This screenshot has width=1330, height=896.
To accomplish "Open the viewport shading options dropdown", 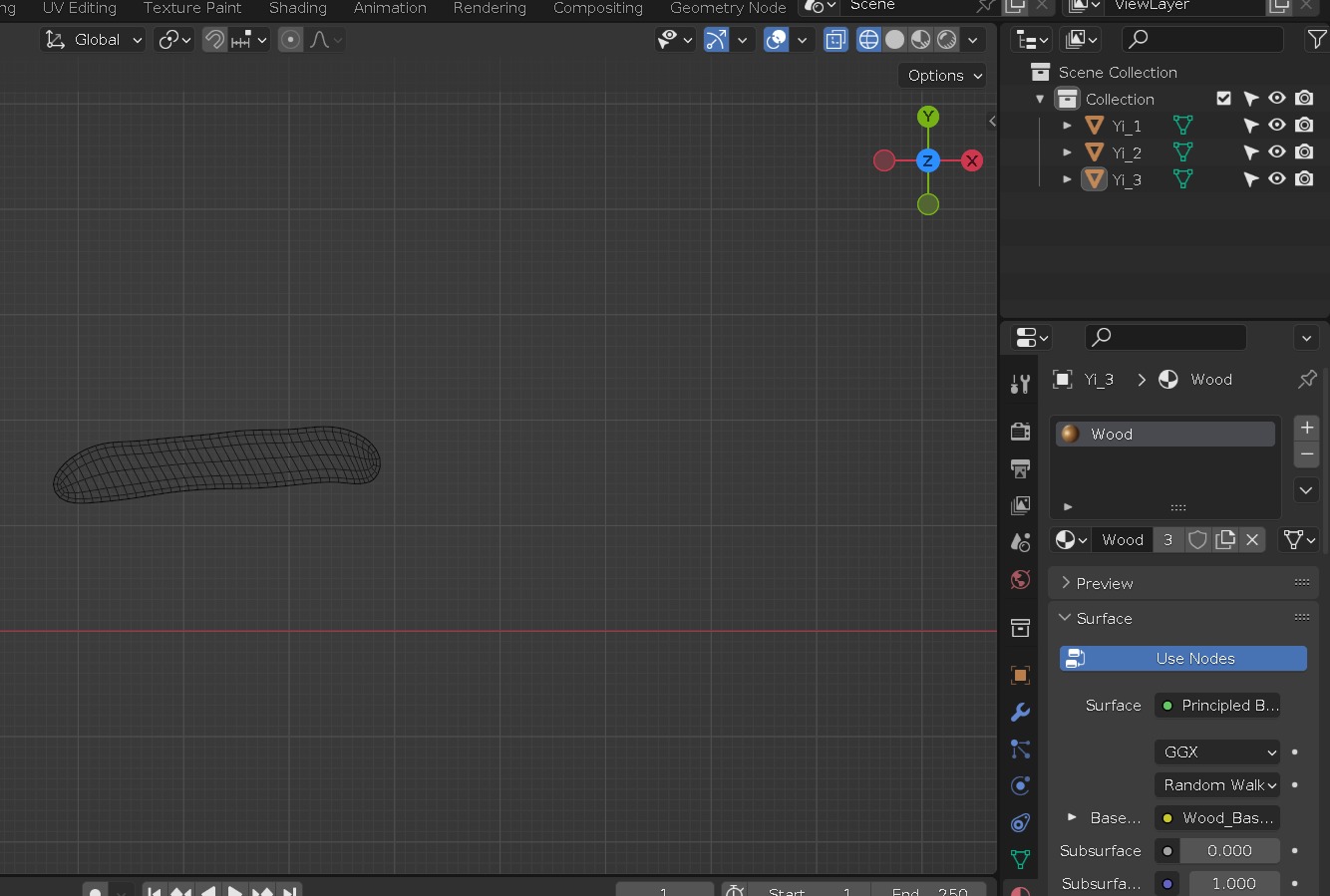I will (972, 40).
